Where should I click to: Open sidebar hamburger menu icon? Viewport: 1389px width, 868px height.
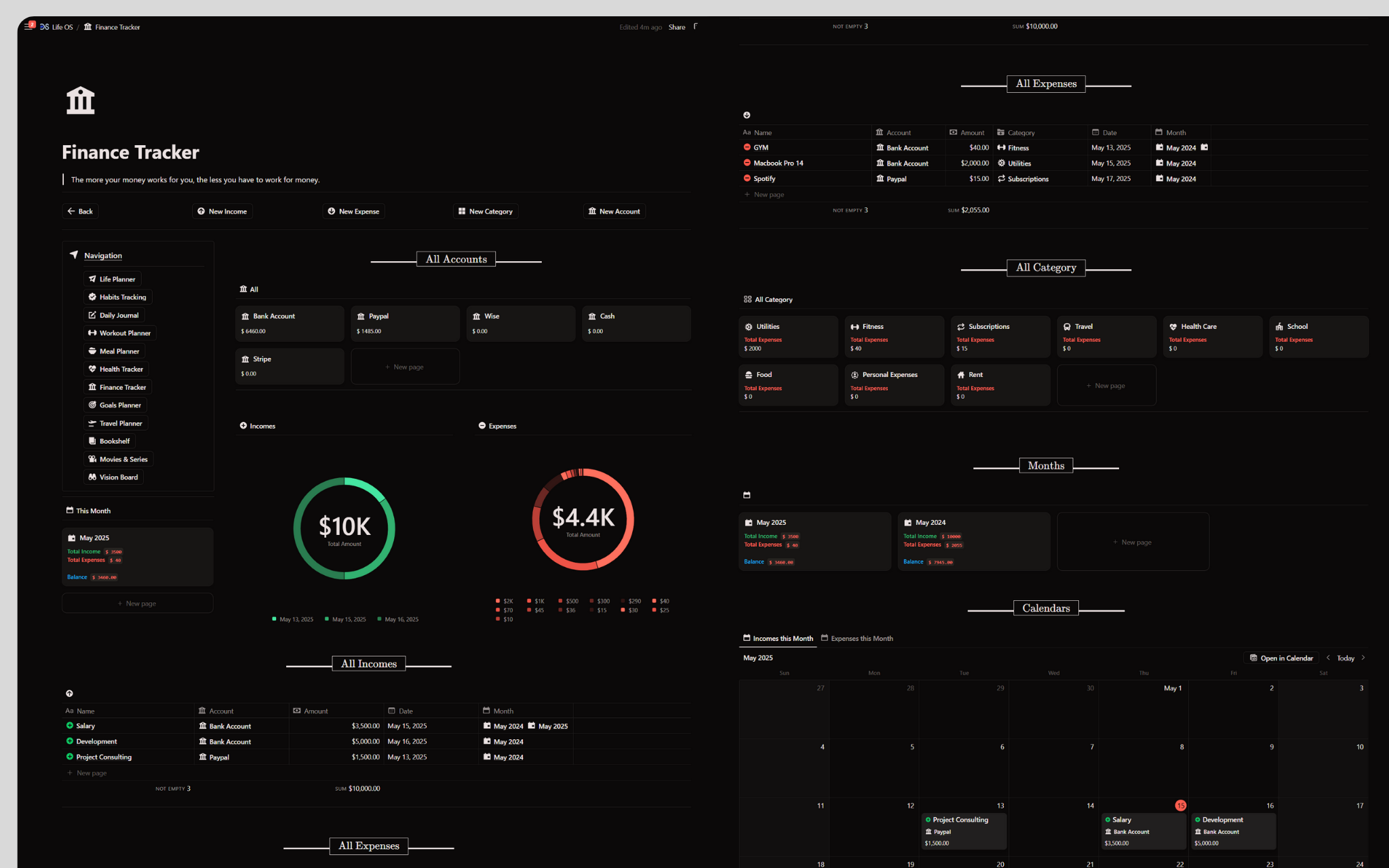point(28,26)
